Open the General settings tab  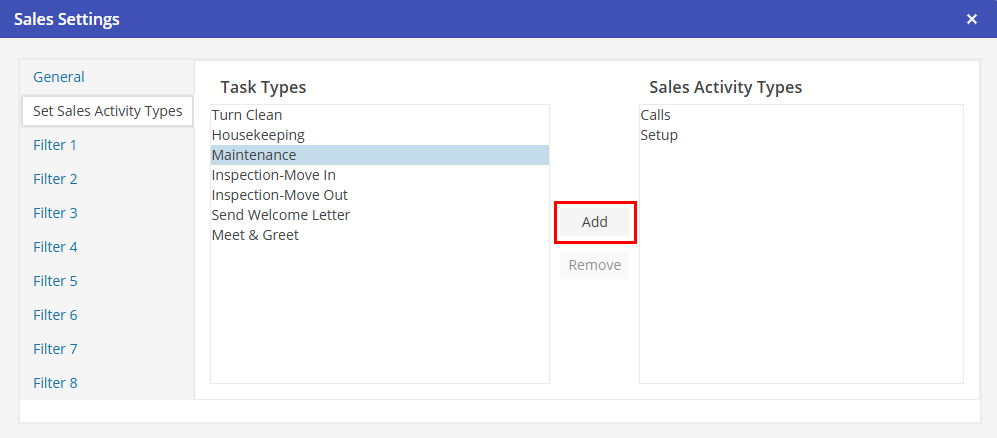59,77
